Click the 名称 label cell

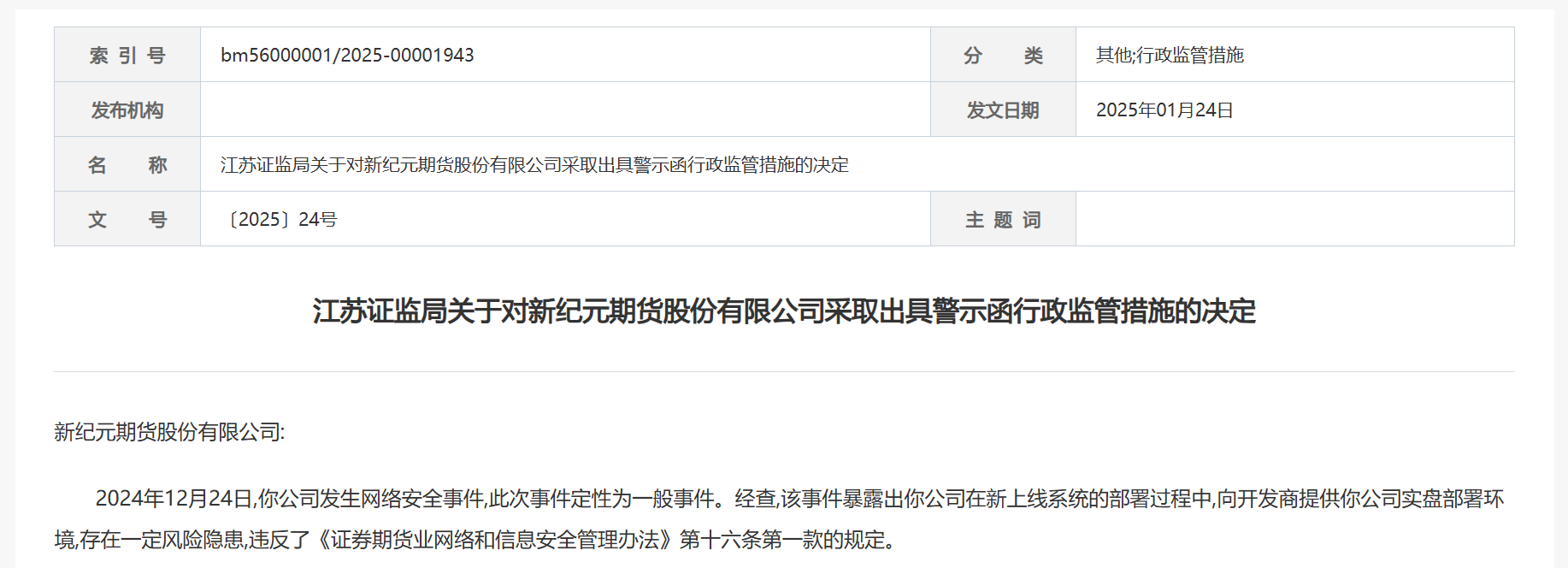[127, 164]
